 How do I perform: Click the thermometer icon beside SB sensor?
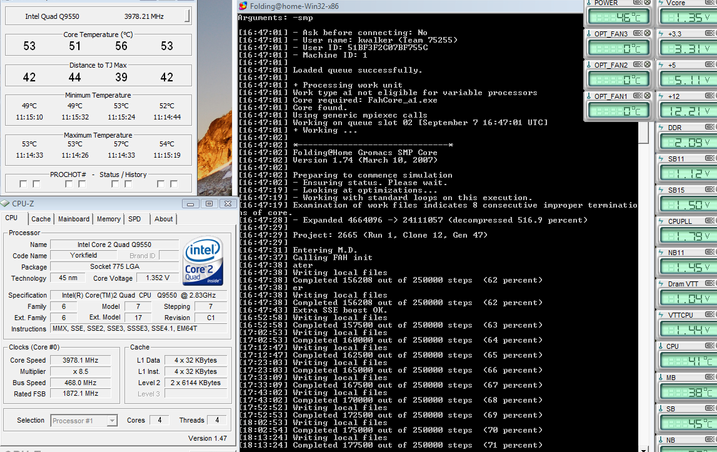(661, 409)
